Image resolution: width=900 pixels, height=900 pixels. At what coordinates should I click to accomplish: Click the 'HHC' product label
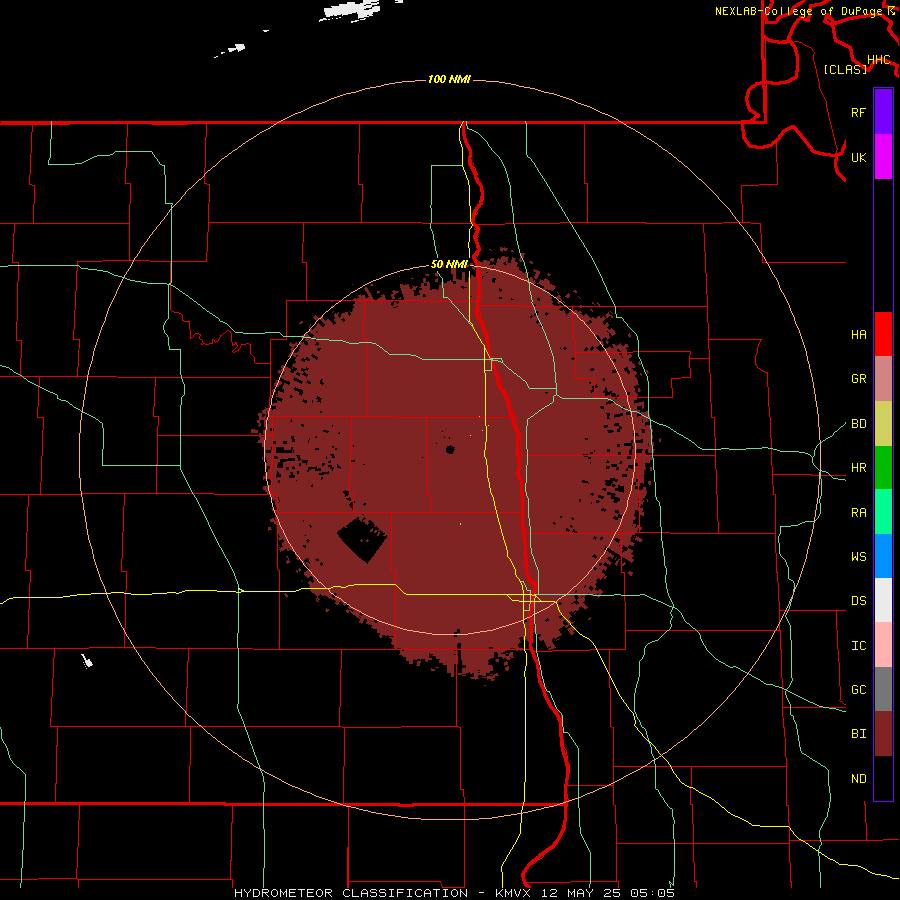click(879, 60)
